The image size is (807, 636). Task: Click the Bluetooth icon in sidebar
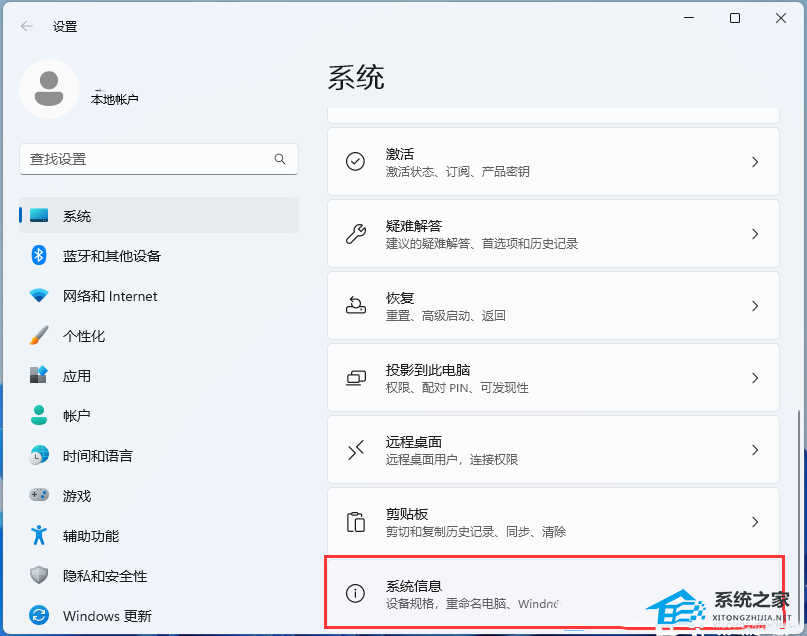click(39, 255)
